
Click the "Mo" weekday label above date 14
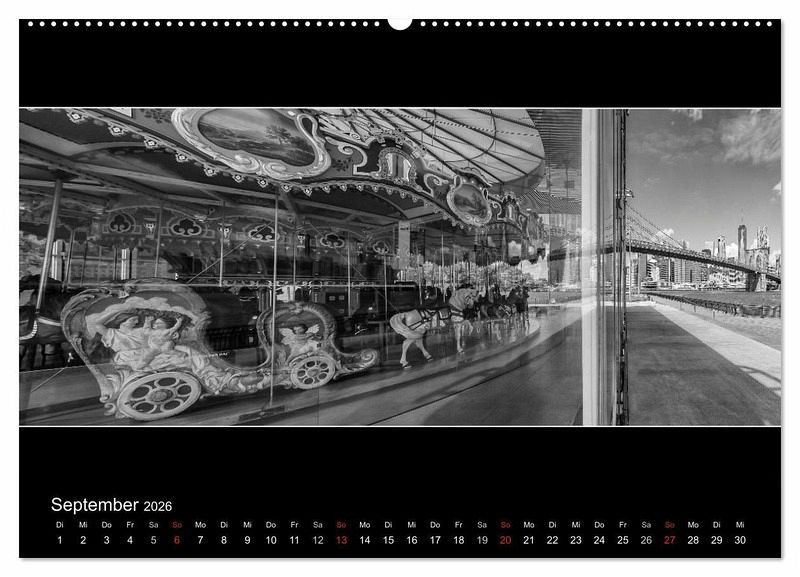pos(365,525)
